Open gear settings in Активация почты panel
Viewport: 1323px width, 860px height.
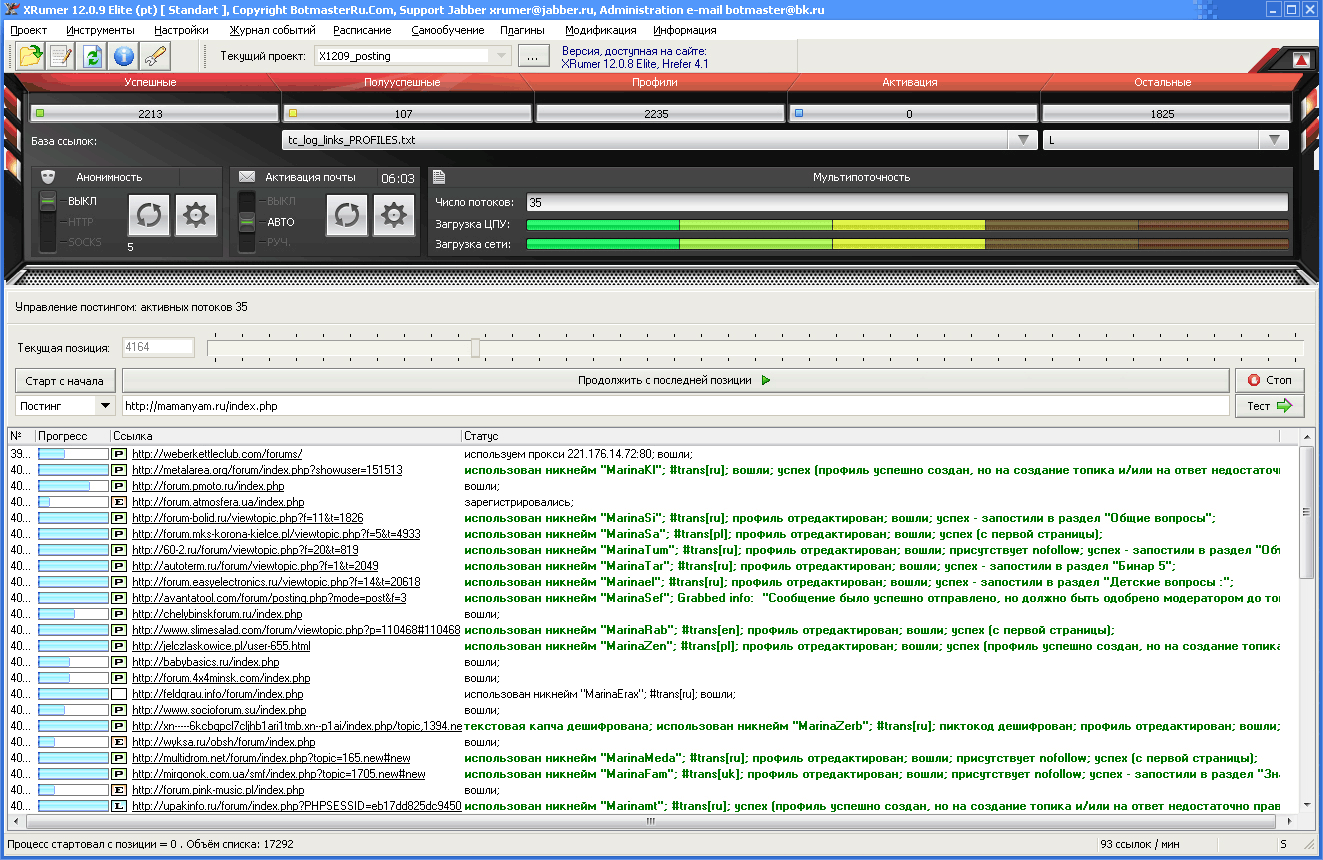(394, 215)
